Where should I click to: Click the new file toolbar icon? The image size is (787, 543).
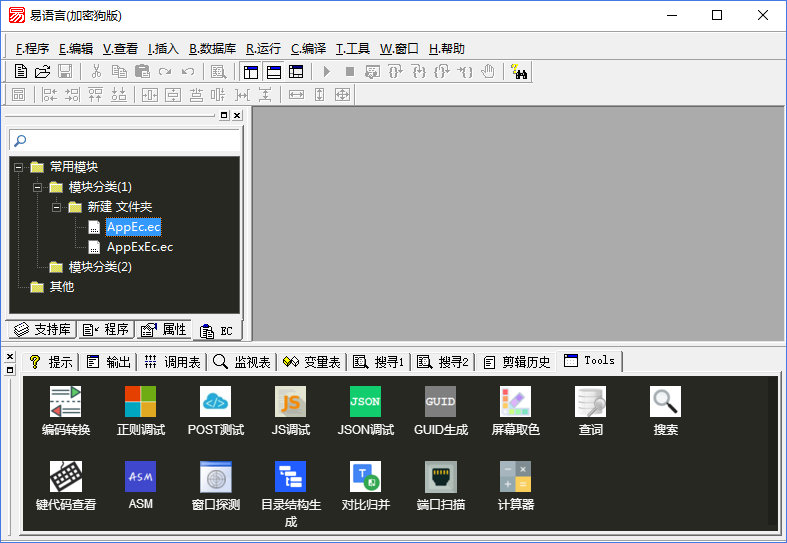click(x=20, y=72)
